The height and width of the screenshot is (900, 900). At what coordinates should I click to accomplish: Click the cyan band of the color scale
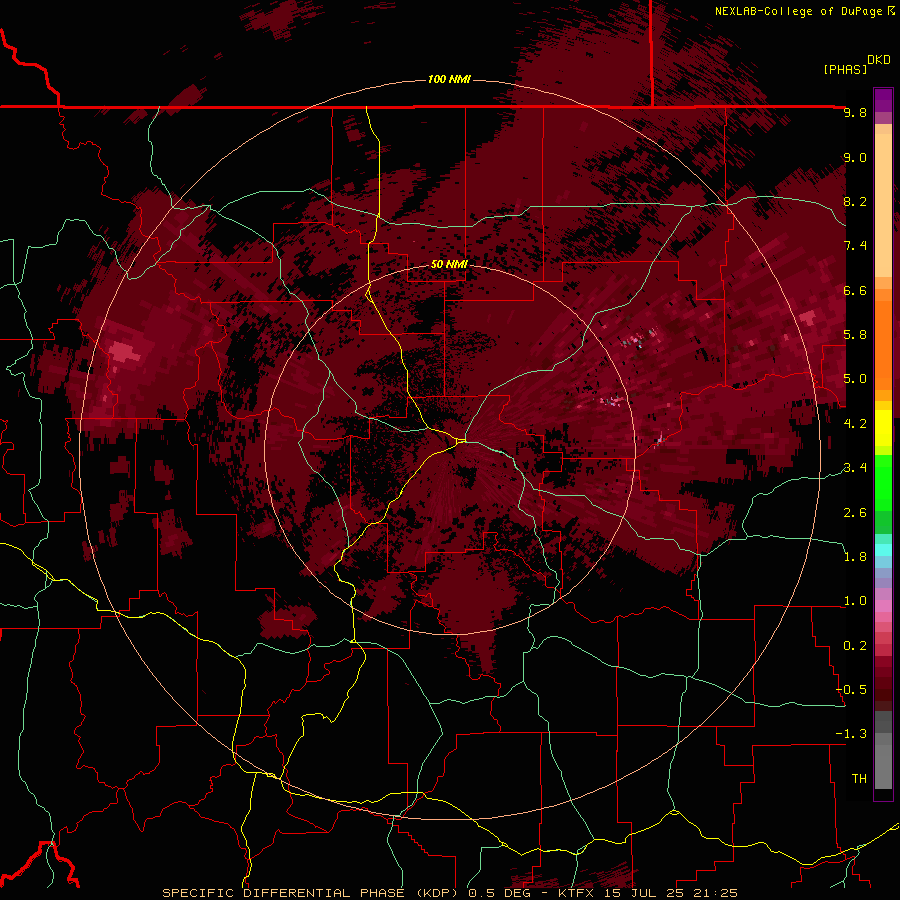point(883,549)
